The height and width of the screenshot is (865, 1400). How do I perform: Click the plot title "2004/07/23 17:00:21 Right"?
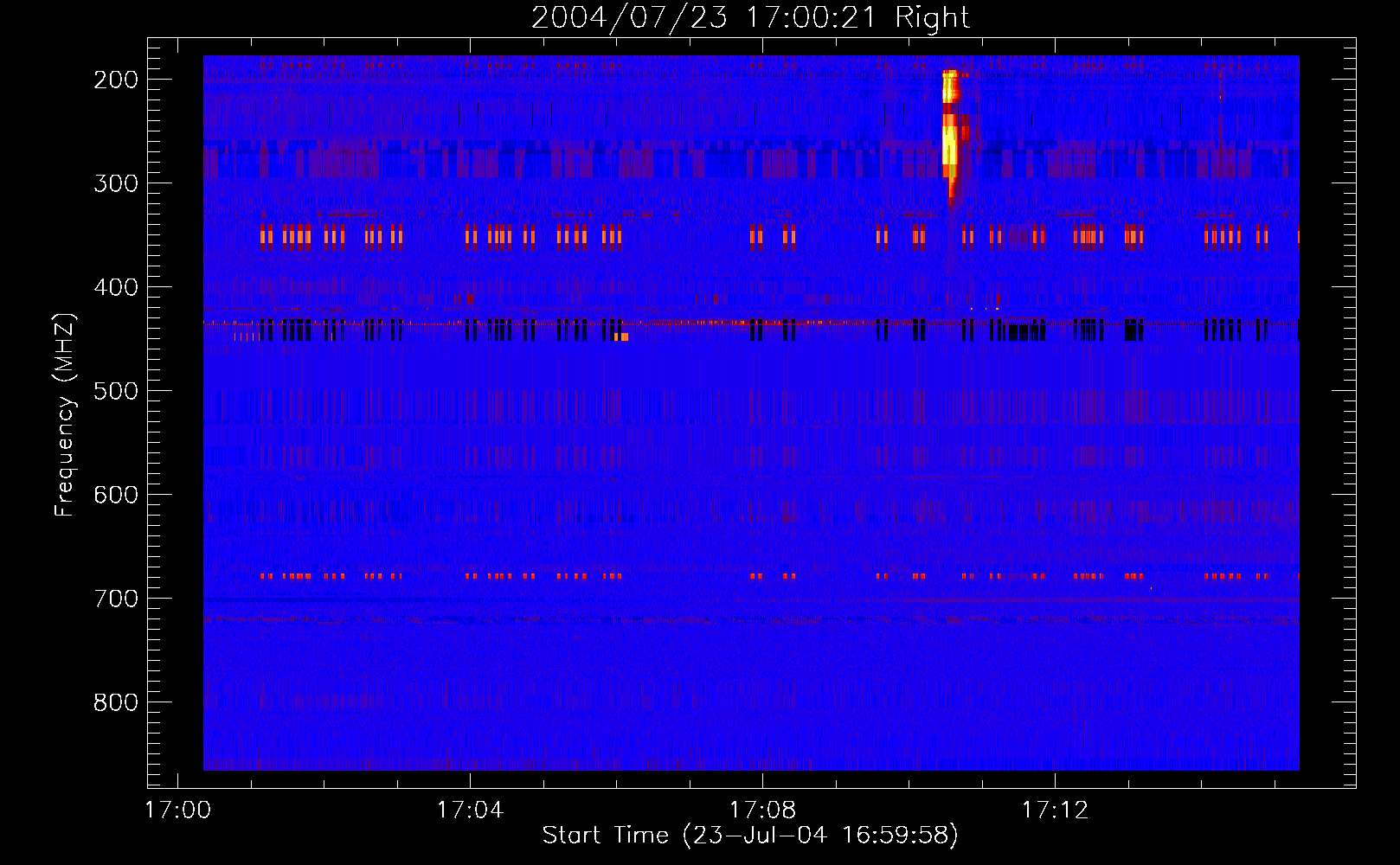750,17
